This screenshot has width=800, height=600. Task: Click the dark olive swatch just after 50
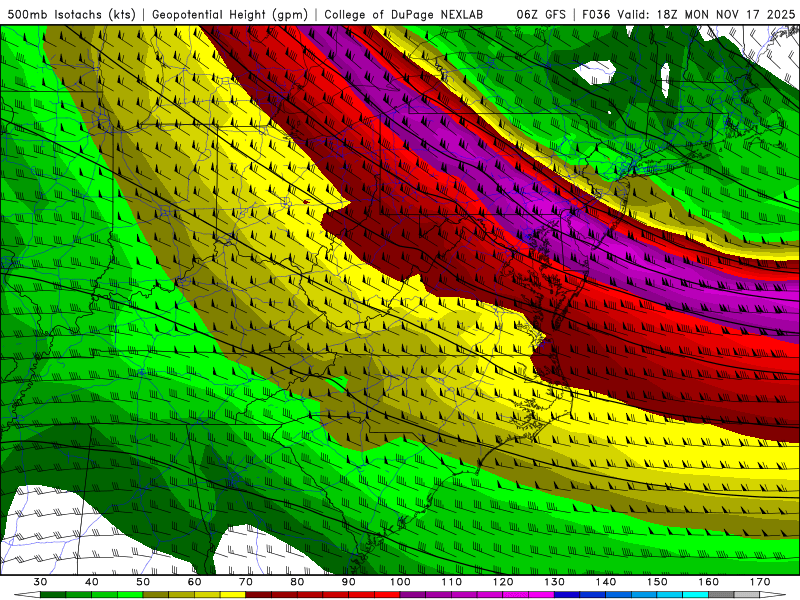click(x=156, y=595)
